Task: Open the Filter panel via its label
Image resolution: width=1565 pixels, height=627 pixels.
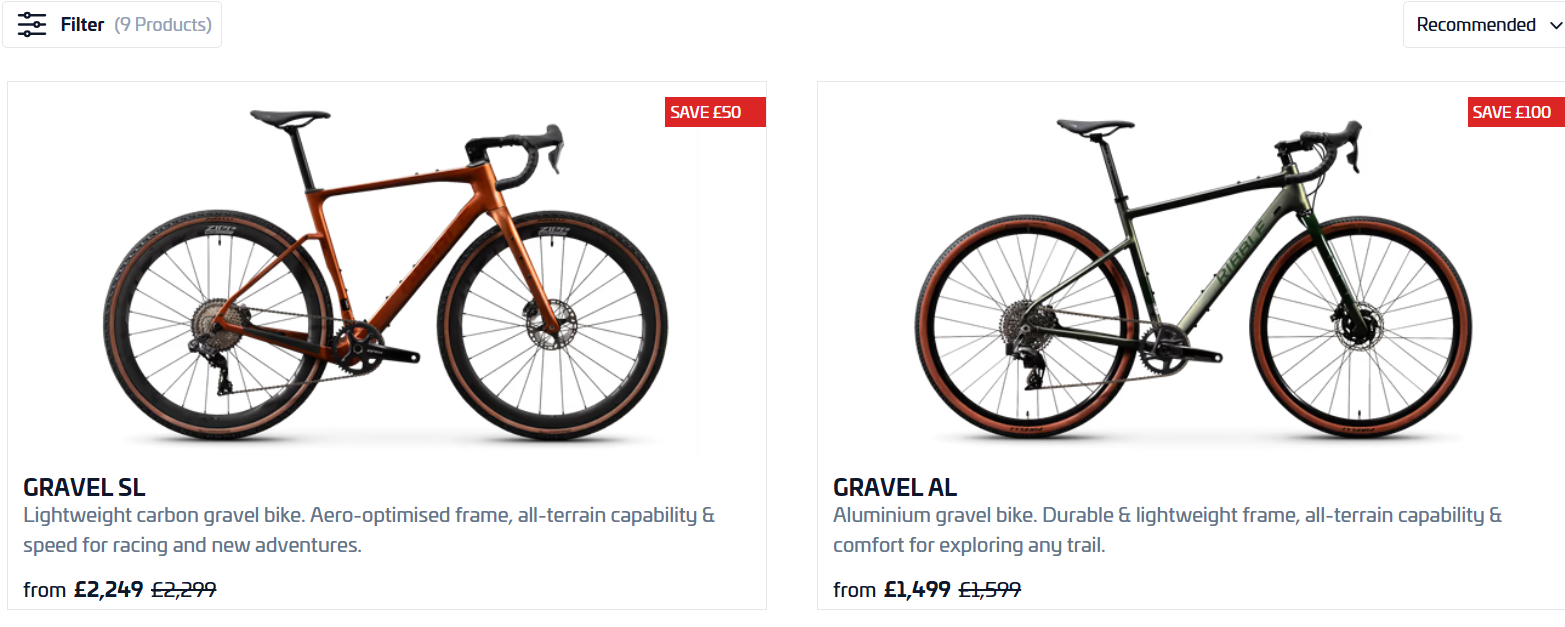Action: [x=82, y=25]
